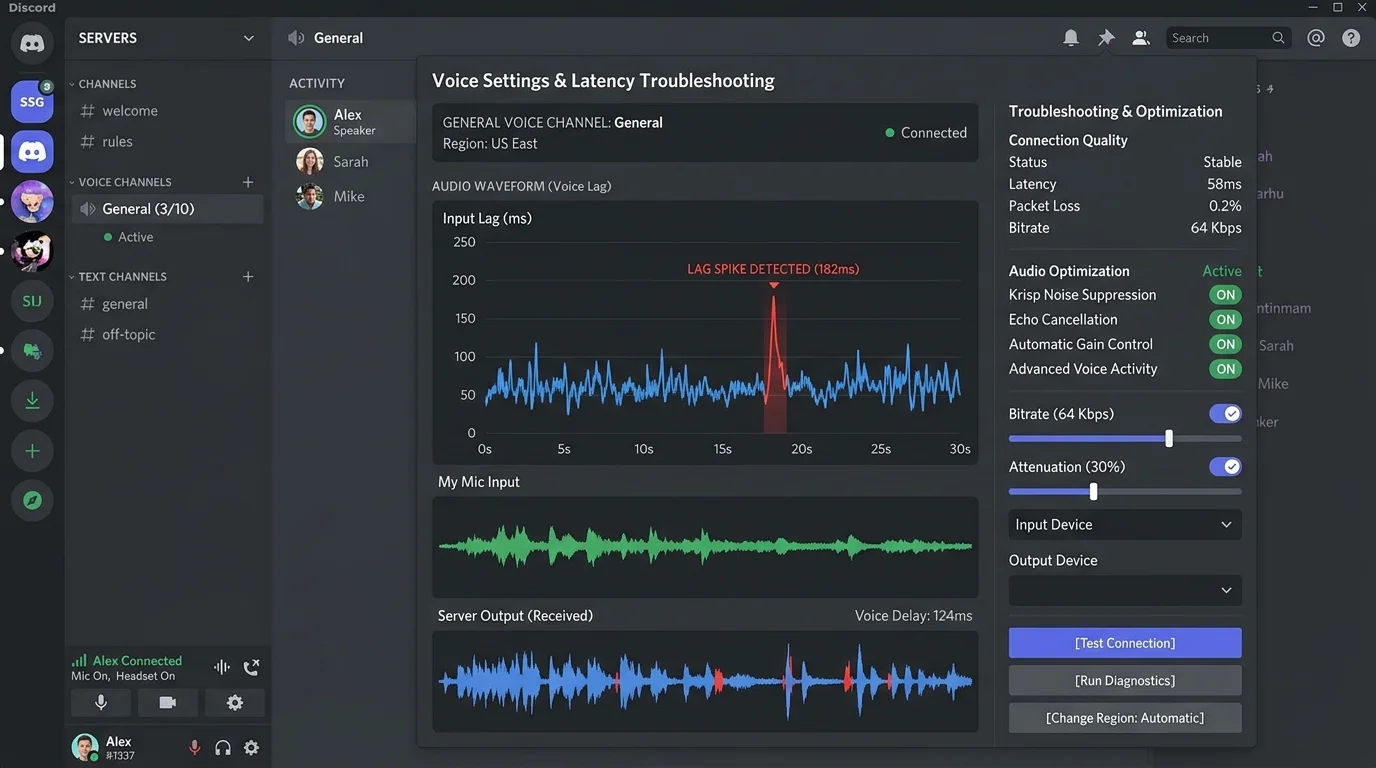Select the blue Discord server icon
The image size is (1376, 768).
click(32, 152)
